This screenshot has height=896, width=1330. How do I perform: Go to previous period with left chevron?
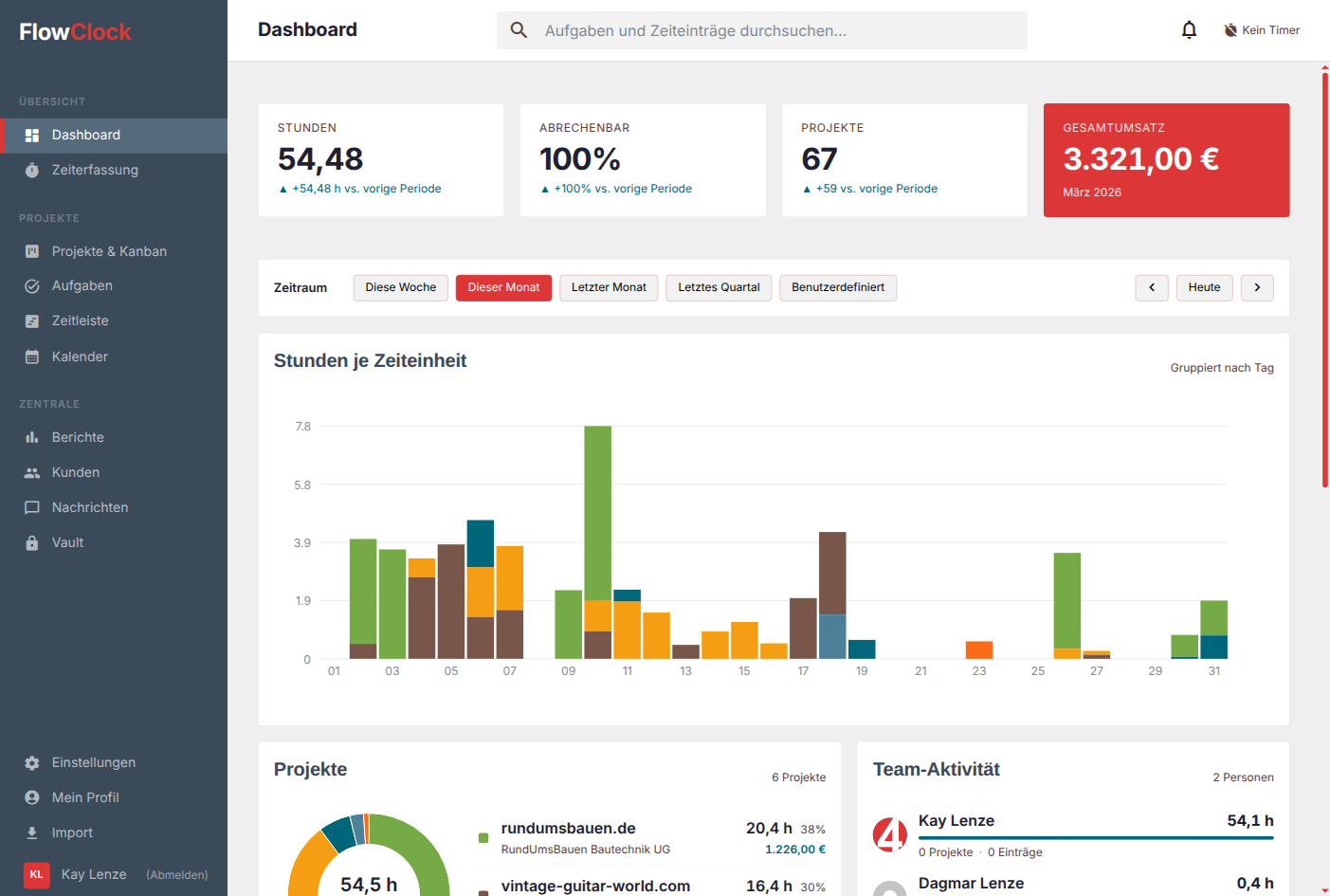pos(1152,287)
